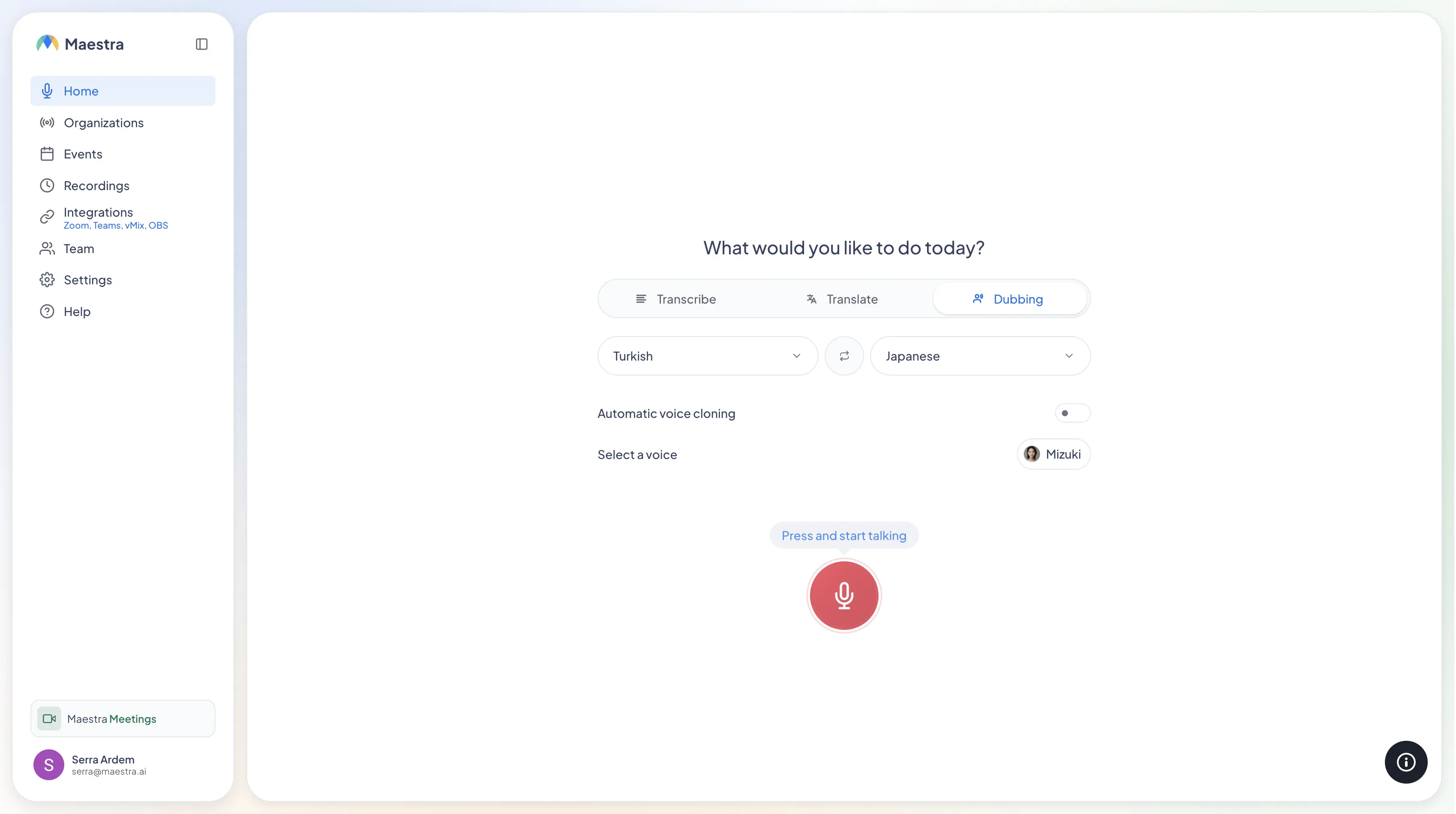This screenshot has width=1456, height=814.
Task: Expand the Japanese target language dropdown
Action: point(980,356)
